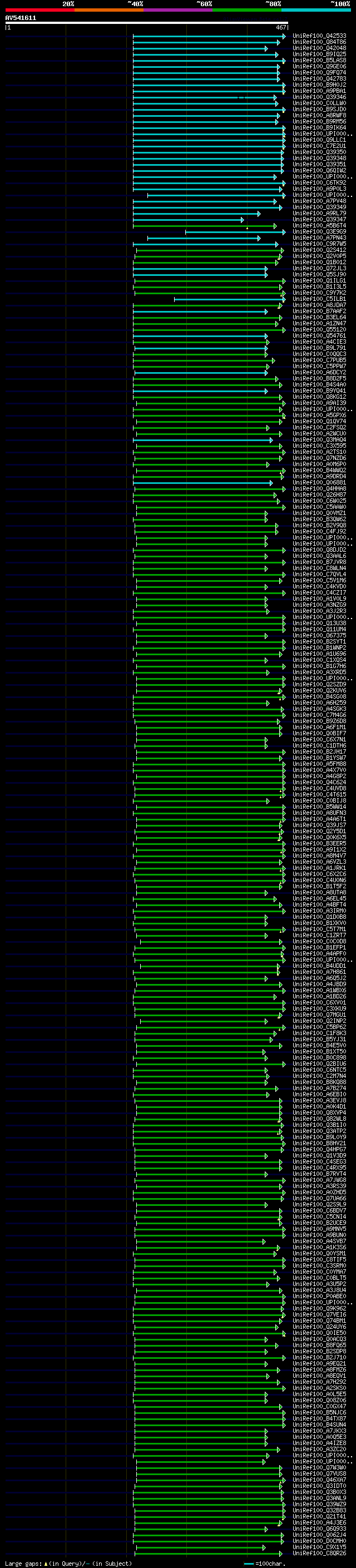Click the Large gaps legend text
Viewport: 356px width, 1568px height.
point(68,1564)
